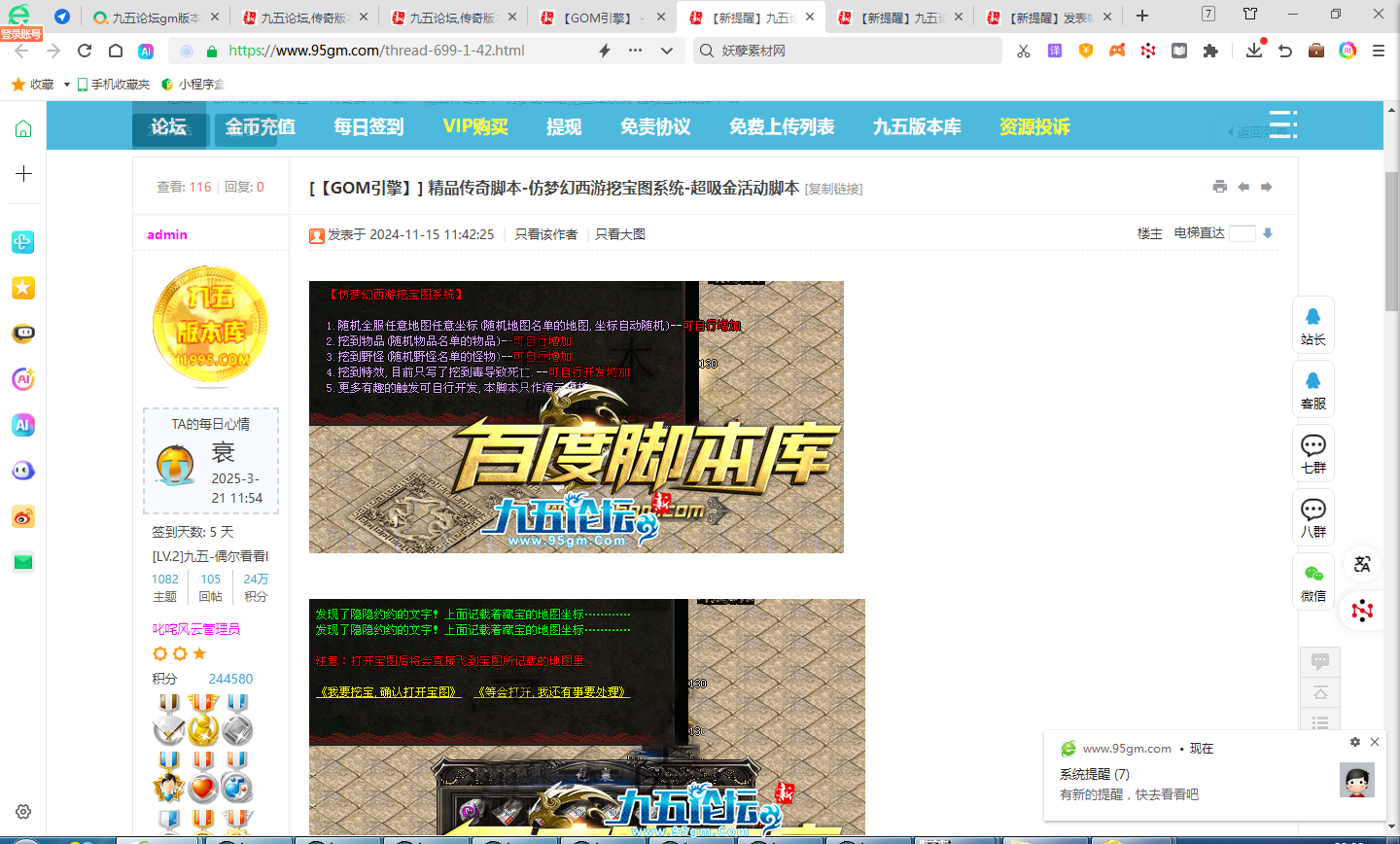Open 资源投诉 navigation item
Image resolution: width=1400 pixels, height=844 pixels.
1034,126
